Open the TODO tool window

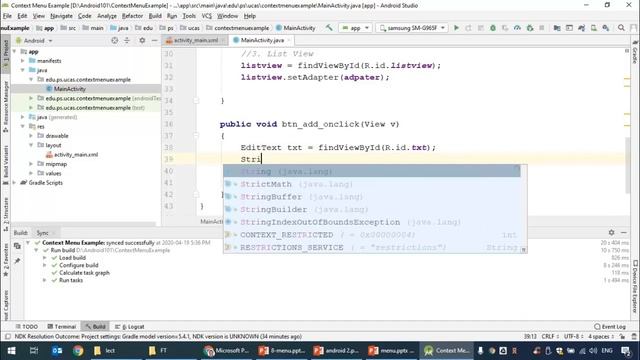(27, 327)
